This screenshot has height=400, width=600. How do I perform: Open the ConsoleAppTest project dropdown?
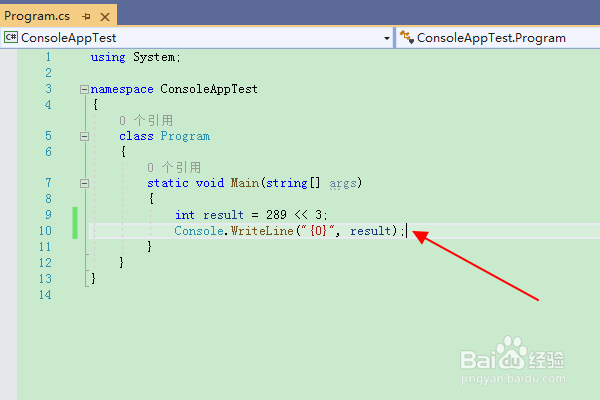(386, 38)
